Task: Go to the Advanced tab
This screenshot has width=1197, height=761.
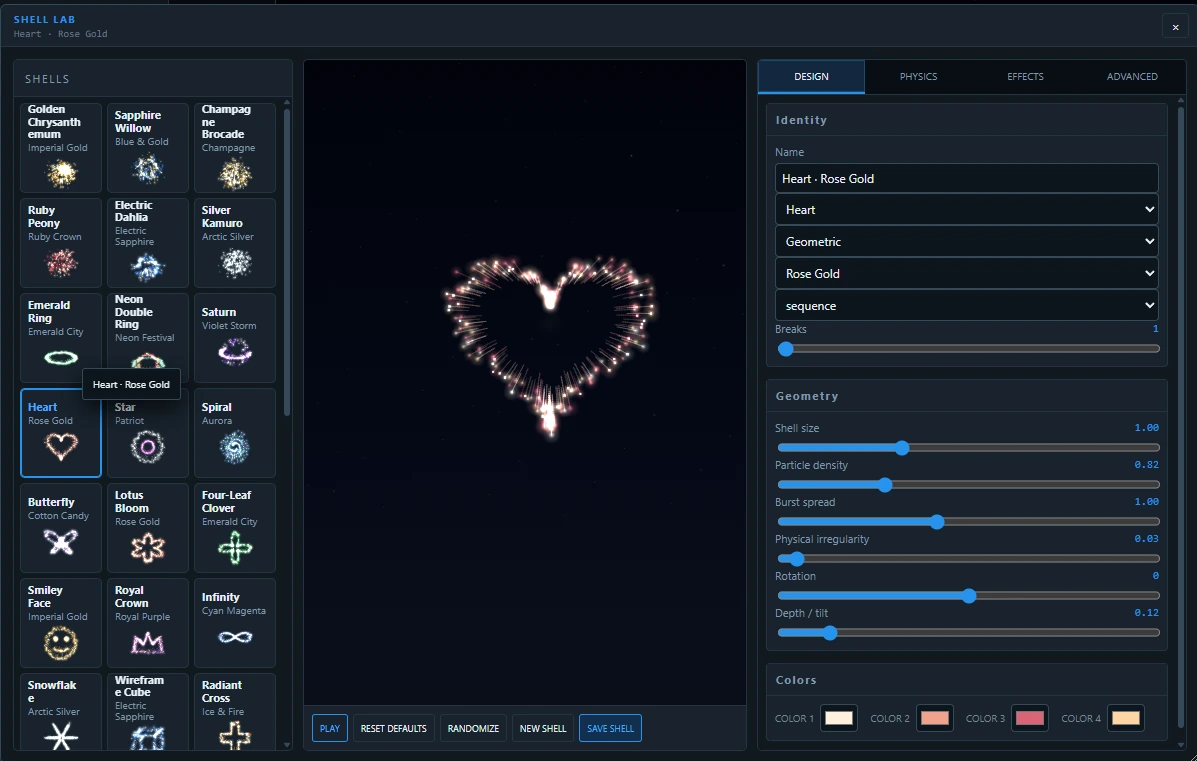Action: tap(1132, 77)
